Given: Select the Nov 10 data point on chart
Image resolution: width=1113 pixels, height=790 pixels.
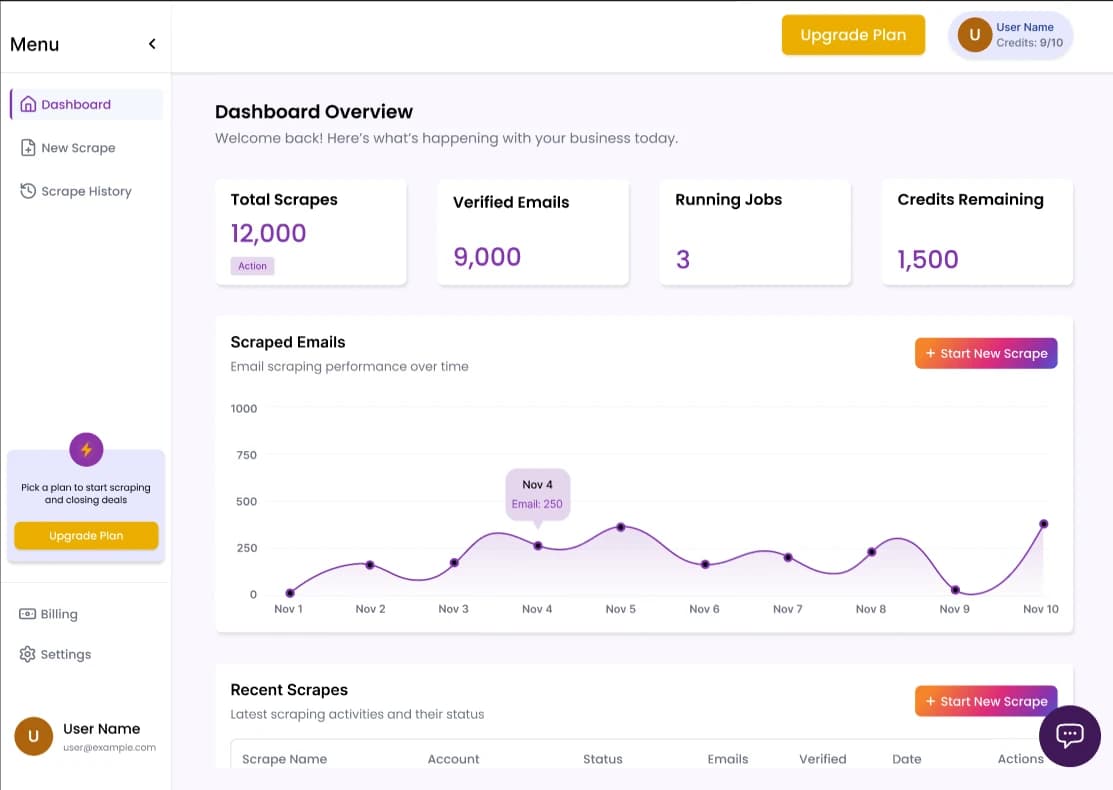Looking at the screenshot, I should click(x=1043, y=524).
